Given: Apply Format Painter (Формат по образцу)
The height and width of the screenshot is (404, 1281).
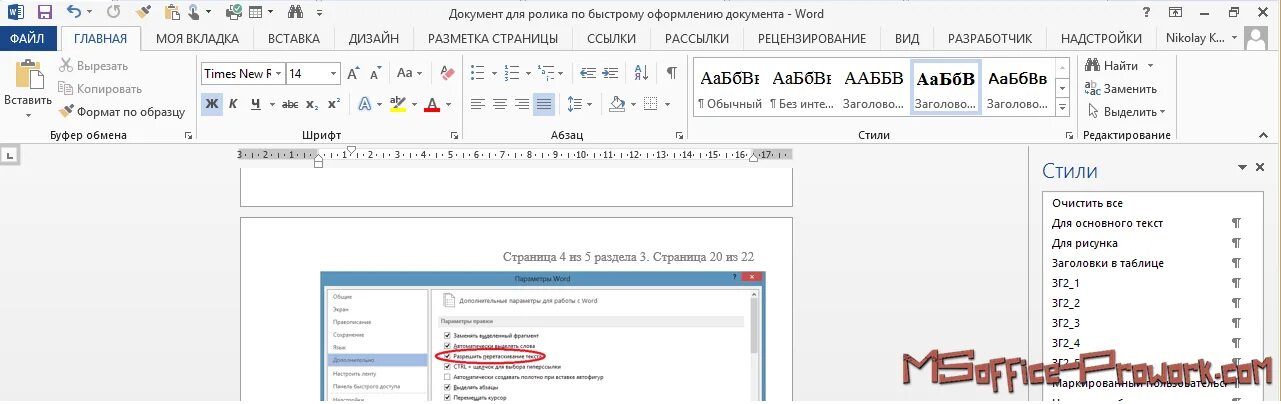Looking at the screenshot, I should coord(122,111).
